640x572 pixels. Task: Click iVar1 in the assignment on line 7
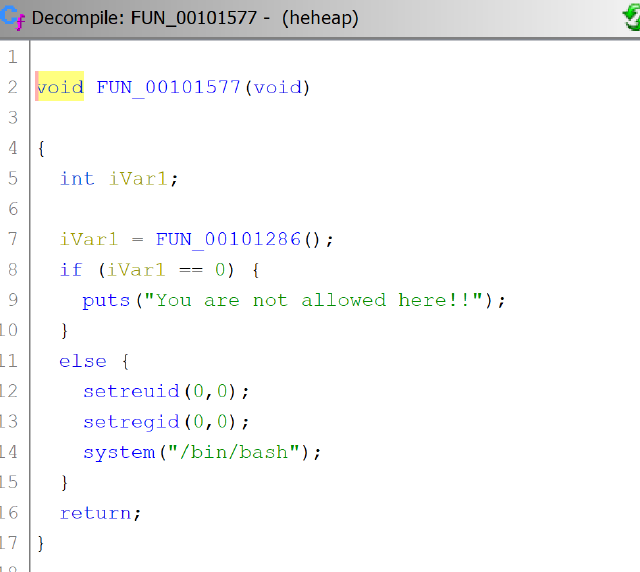pyautogui.click(x=89, y=239)
